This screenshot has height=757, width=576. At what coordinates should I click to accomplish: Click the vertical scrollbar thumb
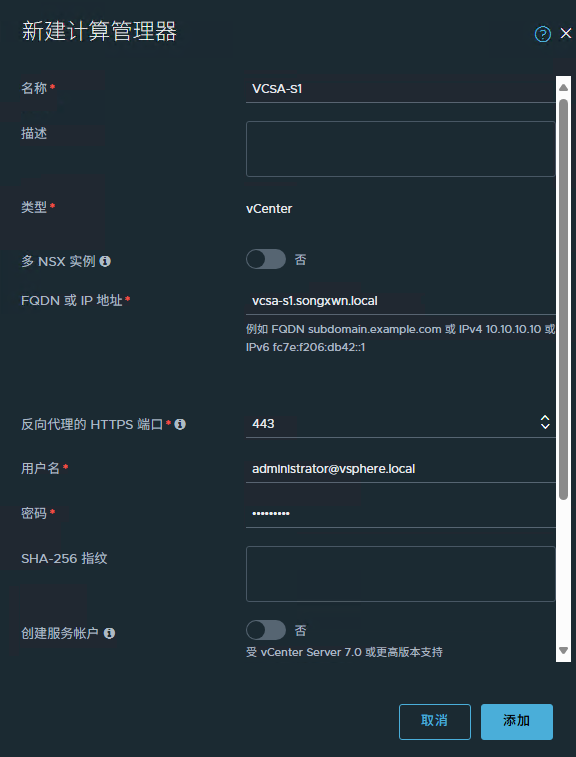[x=563, y=299]
